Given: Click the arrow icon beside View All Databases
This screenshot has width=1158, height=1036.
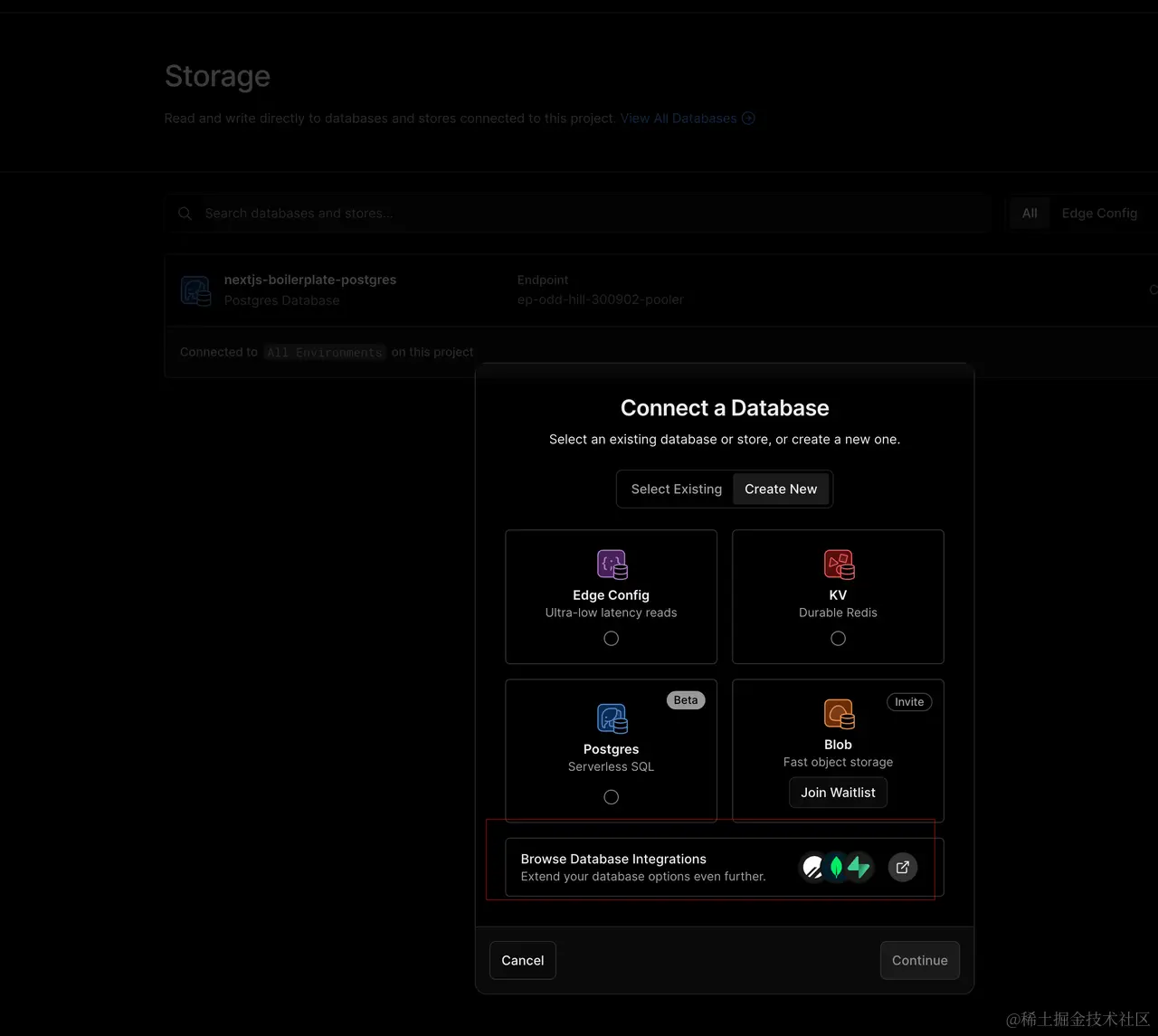Looking at the screenshot, I should [748, 119].
